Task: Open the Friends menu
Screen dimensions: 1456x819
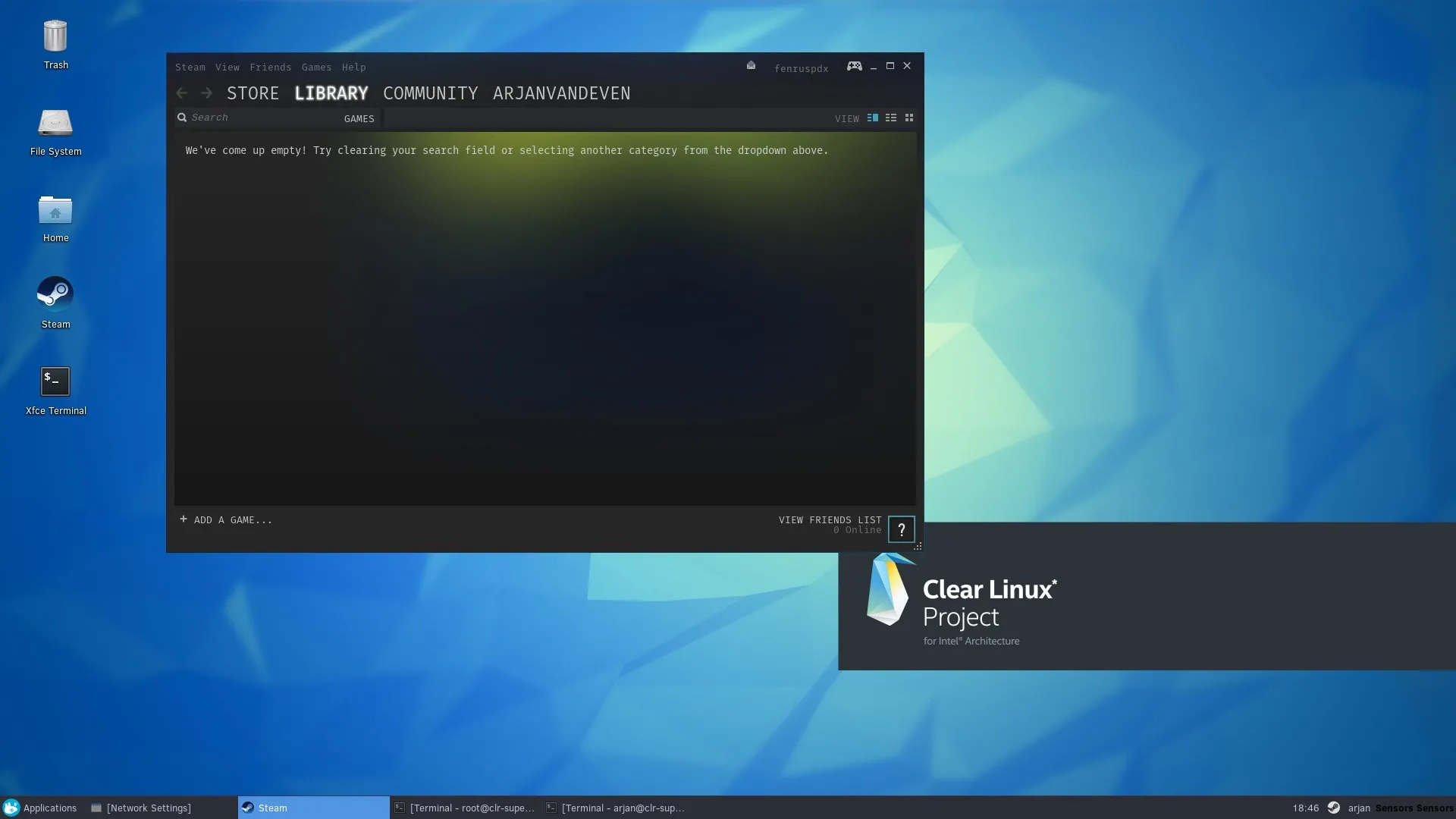Action: click(x=269, y=67)
